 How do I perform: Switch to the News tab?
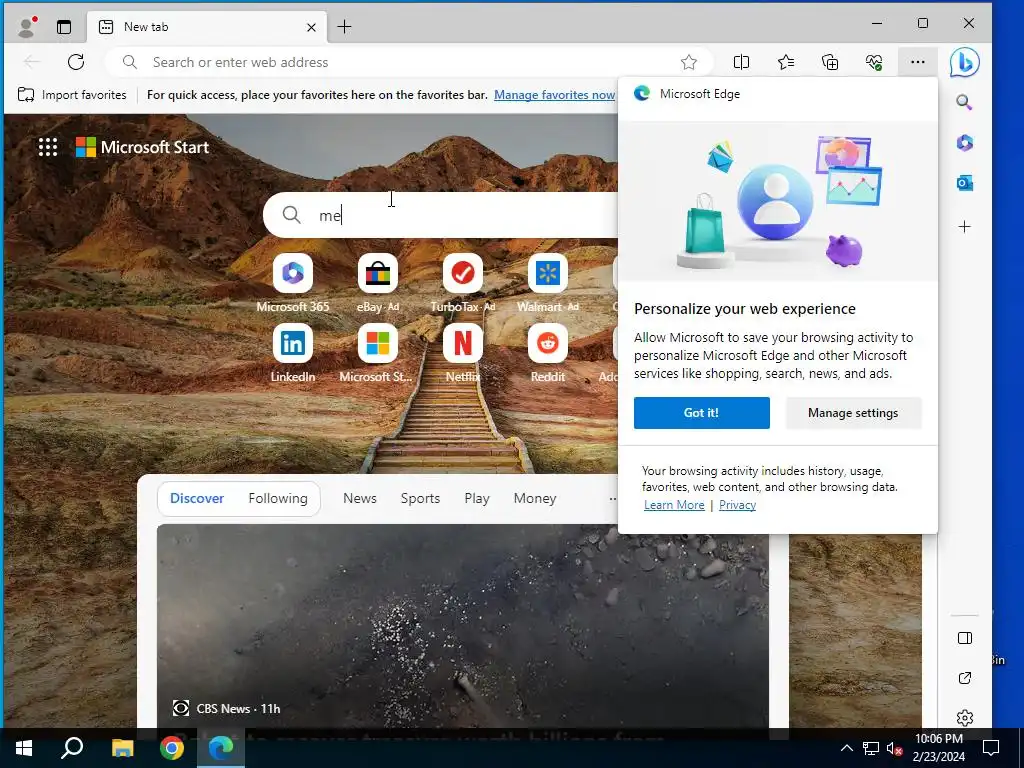point(360,498)
